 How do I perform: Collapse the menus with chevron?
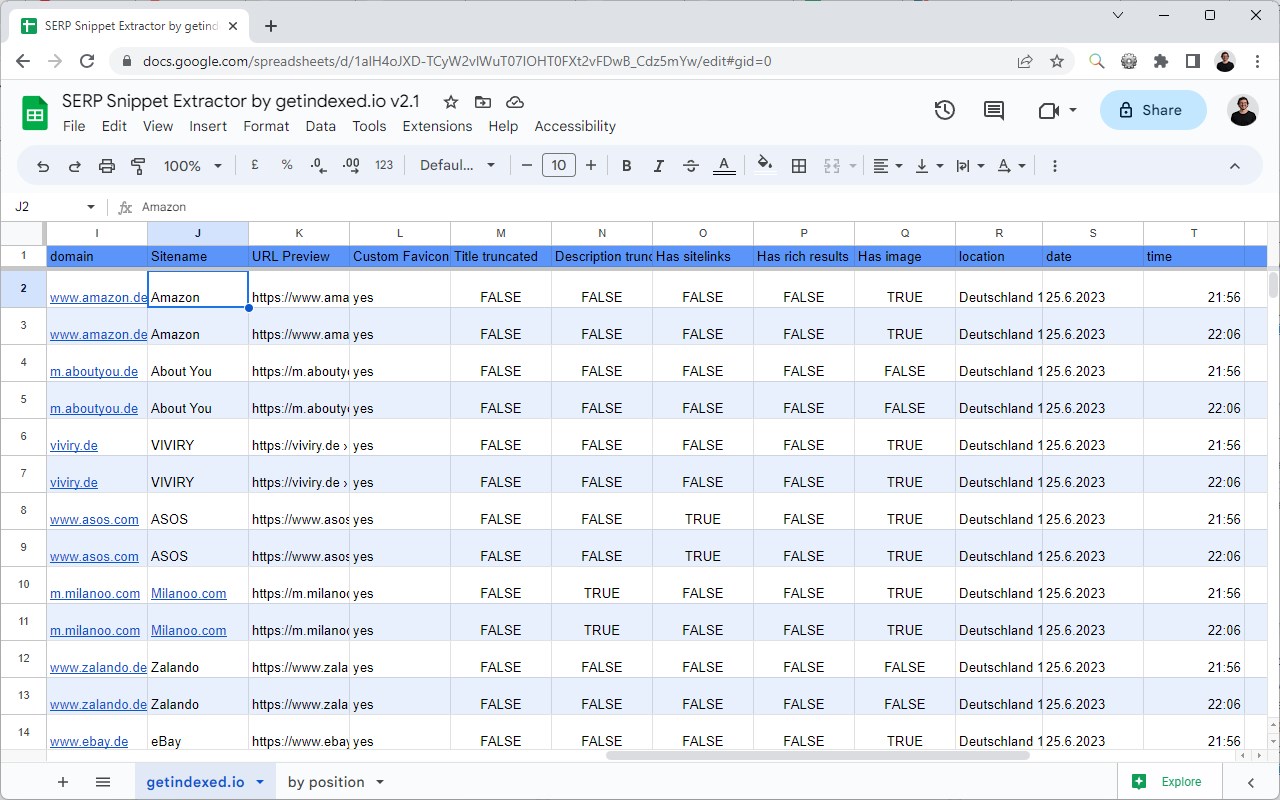1234,166
